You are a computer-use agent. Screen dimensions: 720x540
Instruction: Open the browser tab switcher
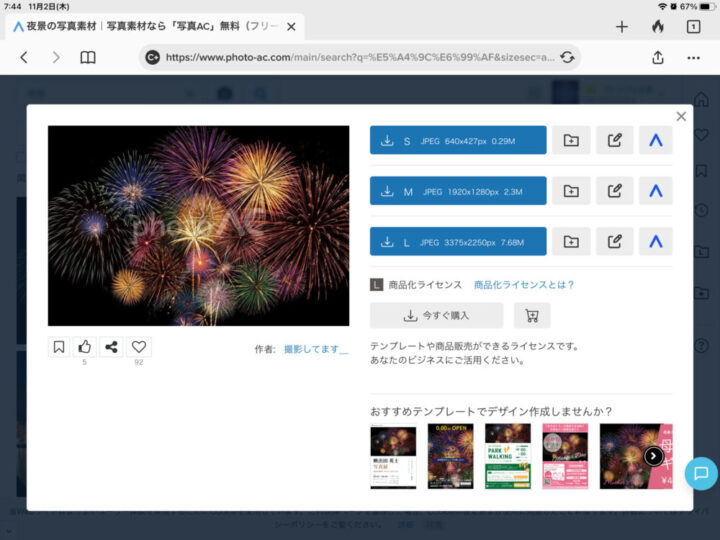coord(693,27)
